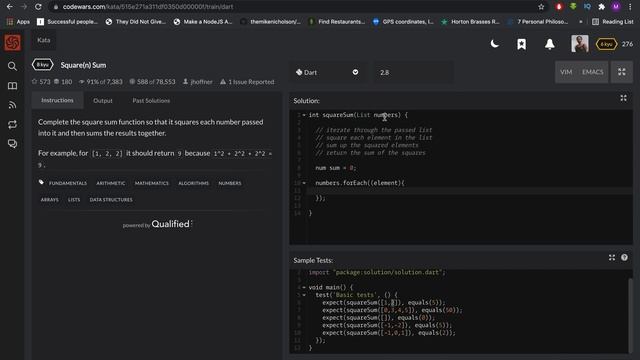Open the Horton Brasses bookmark

pos(470,22)
